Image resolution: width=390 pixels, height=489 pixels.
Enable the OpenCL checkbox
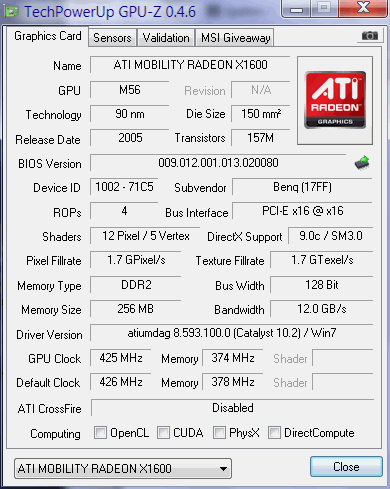pyautogui.click(x=100, y=433)
